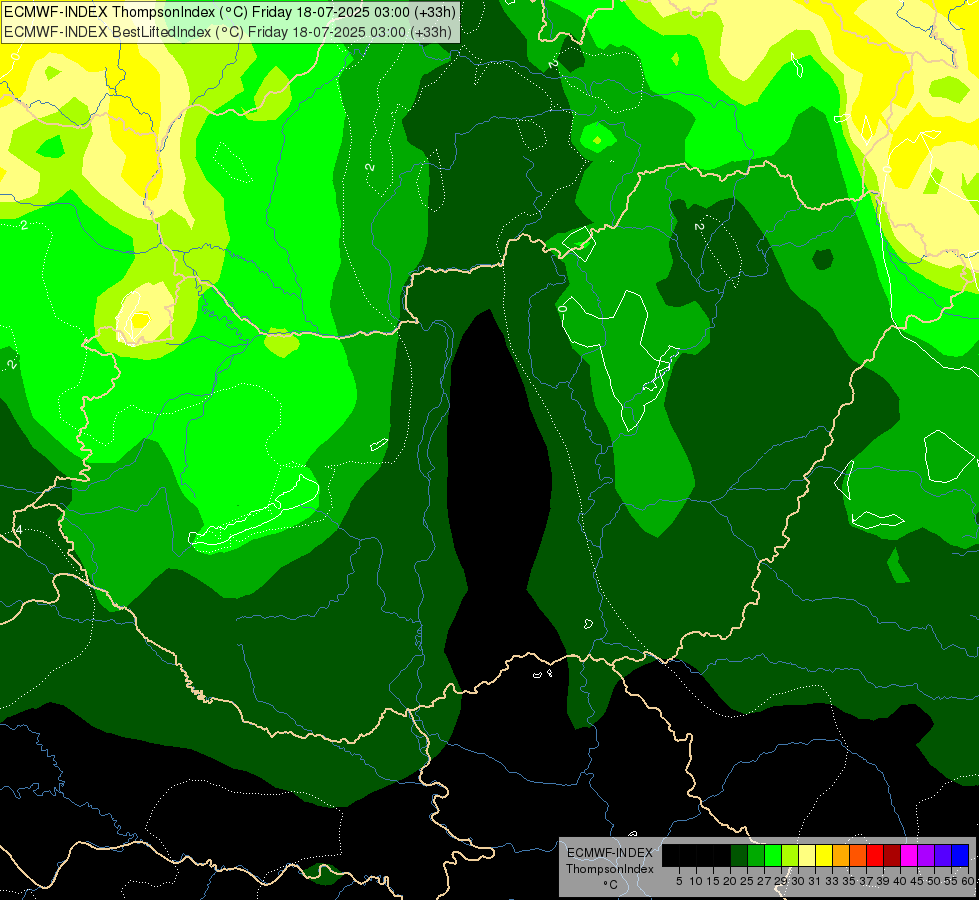Click the legend tick value 33
This screenshot has height=900, width=979.
click(832, 881)
